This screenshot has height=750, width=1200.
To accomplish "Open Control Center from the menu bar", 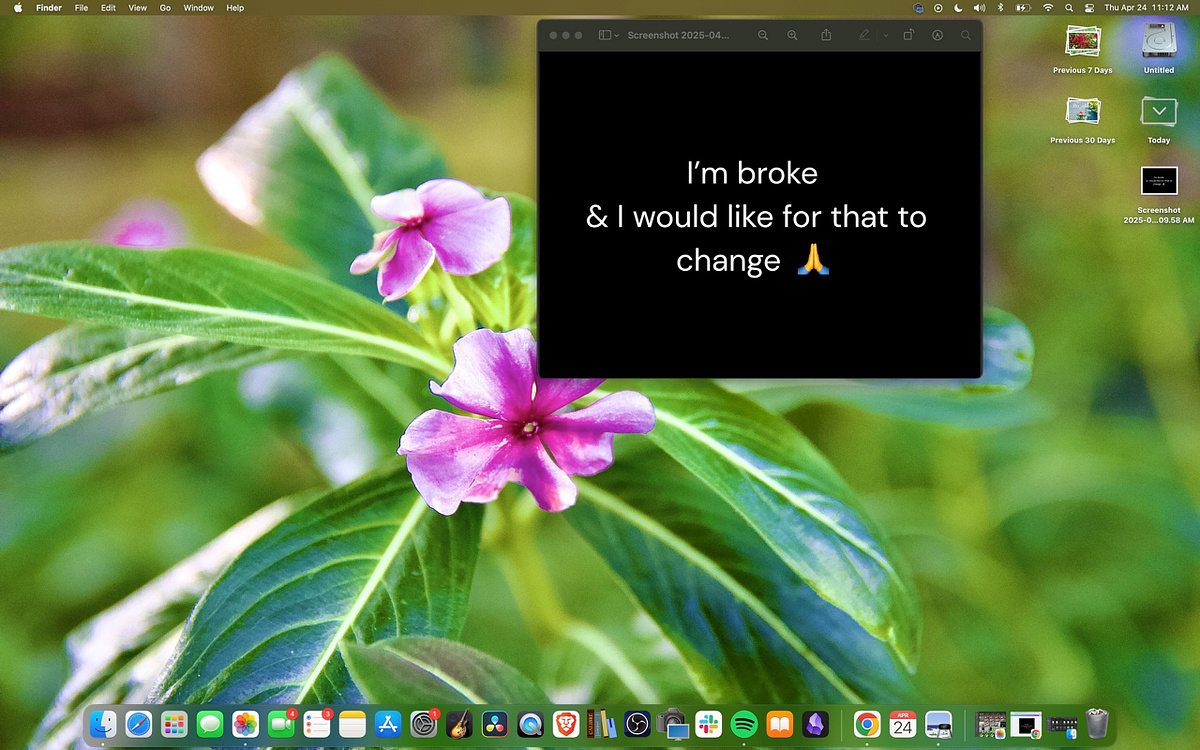I will tap(1088, 8).
